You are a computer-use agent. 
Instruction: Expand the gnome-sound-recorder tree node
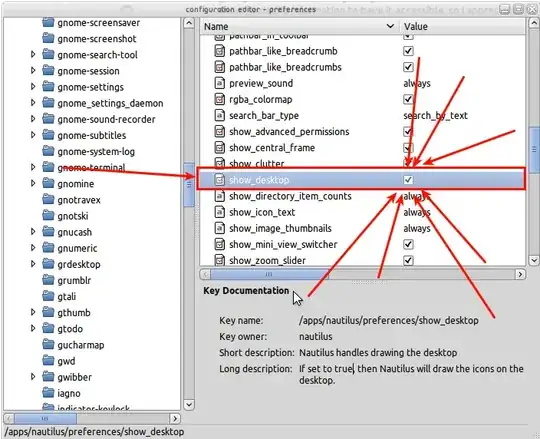point(33,119)
